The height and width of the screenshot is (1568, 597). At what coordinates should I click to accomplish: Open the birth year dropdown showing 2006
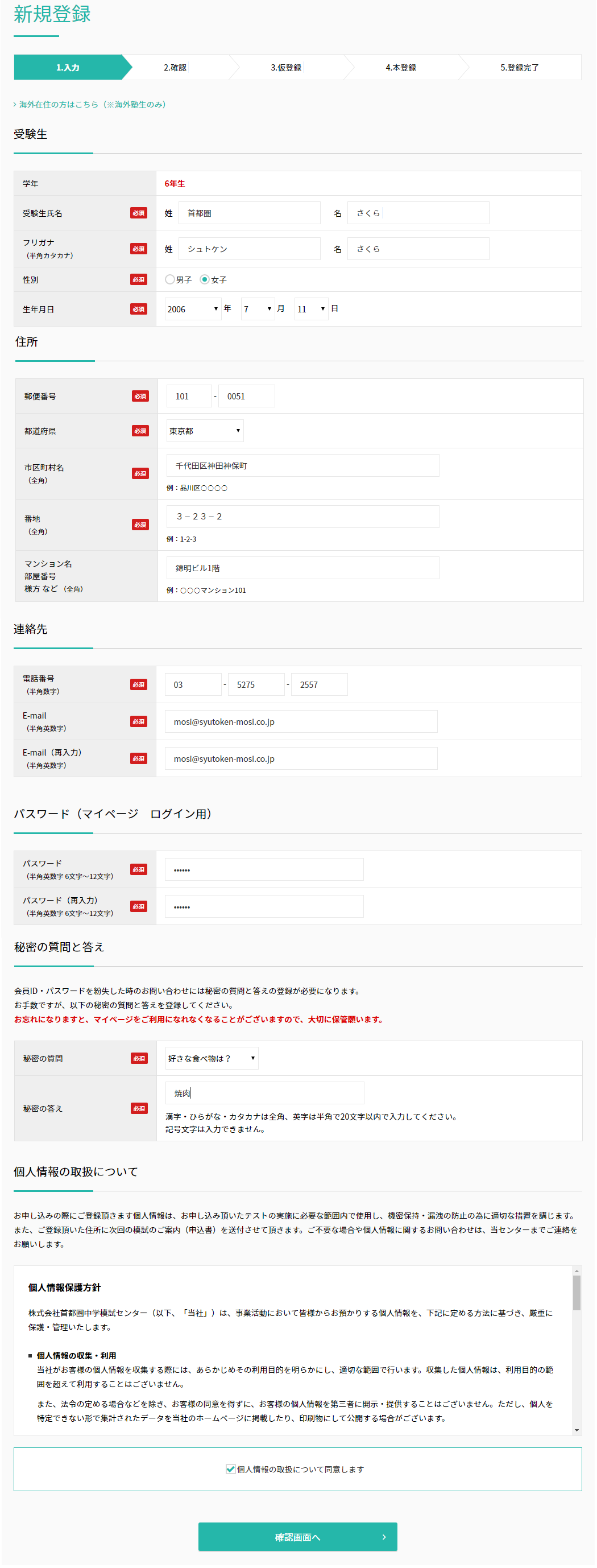[x=192, y=309]
